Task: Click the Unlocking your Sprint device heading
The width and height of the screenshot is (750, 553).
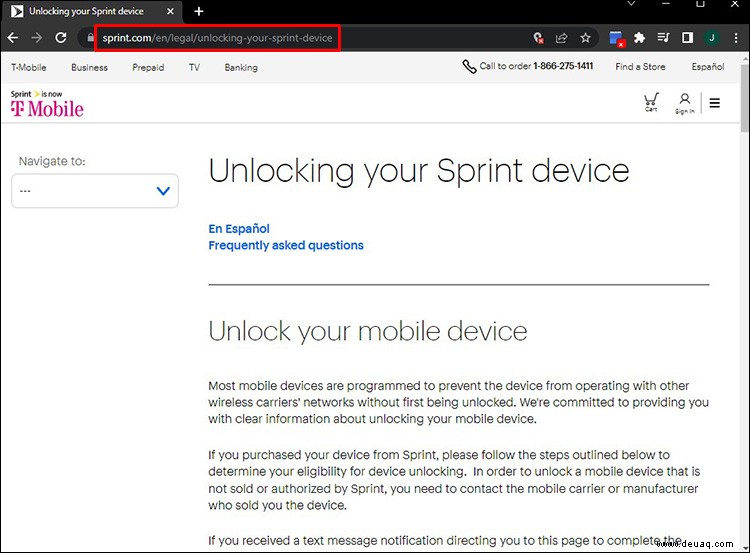Action: pos(419,171)
